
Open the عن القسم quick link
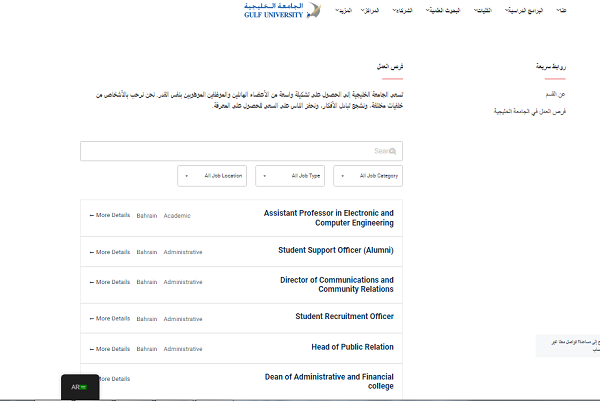(x=556, y=94)
